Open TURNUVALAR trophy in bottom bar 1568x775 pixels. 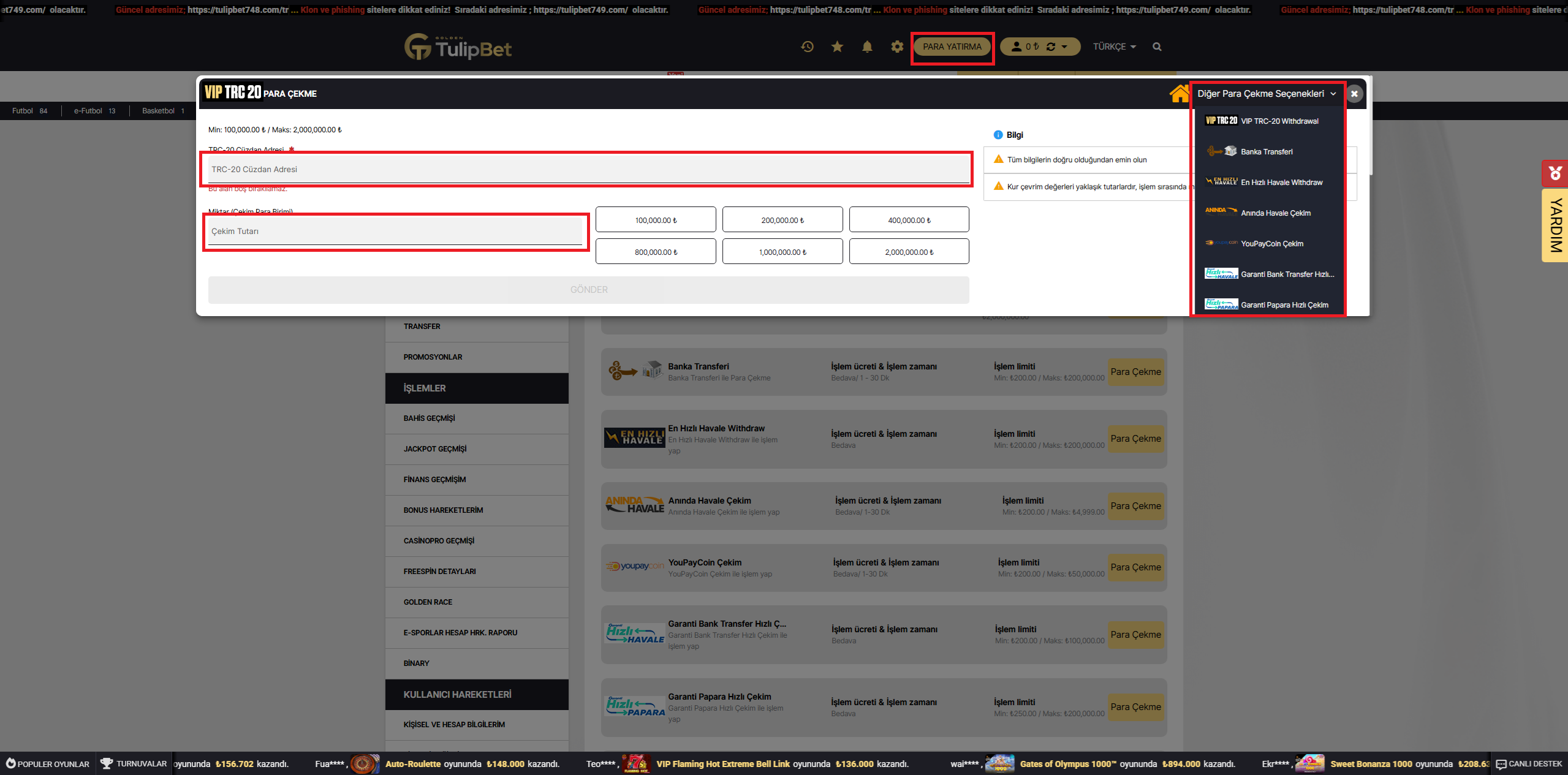134,763
